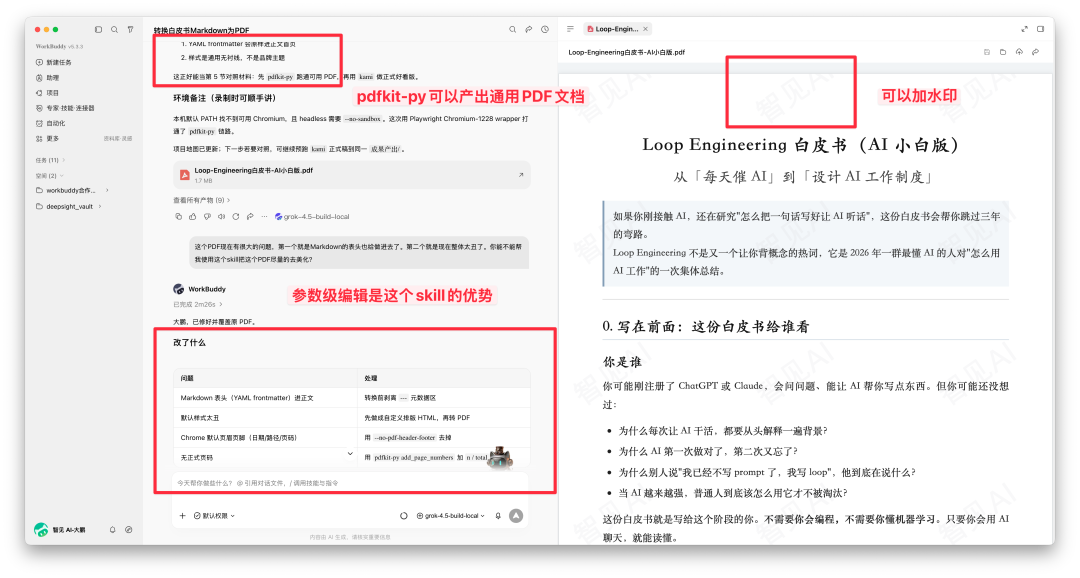
Task: Share the conversation from chat header
Action: tap(528, 30)
